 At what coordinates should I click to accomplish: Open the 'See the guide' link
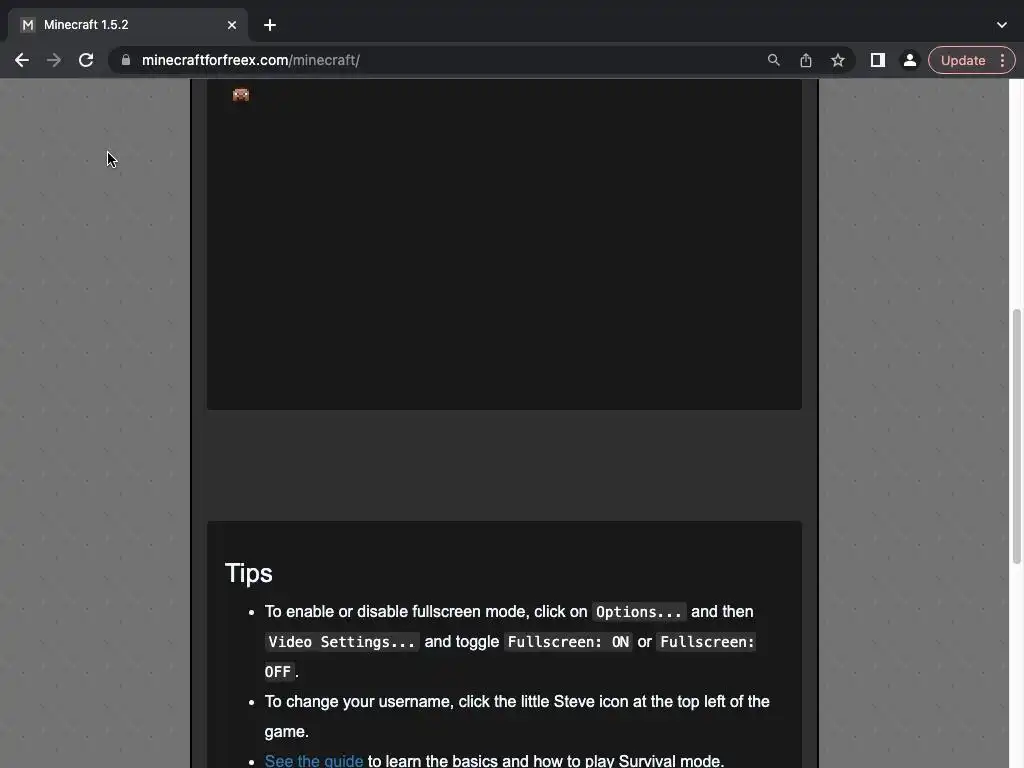[313, 761]
